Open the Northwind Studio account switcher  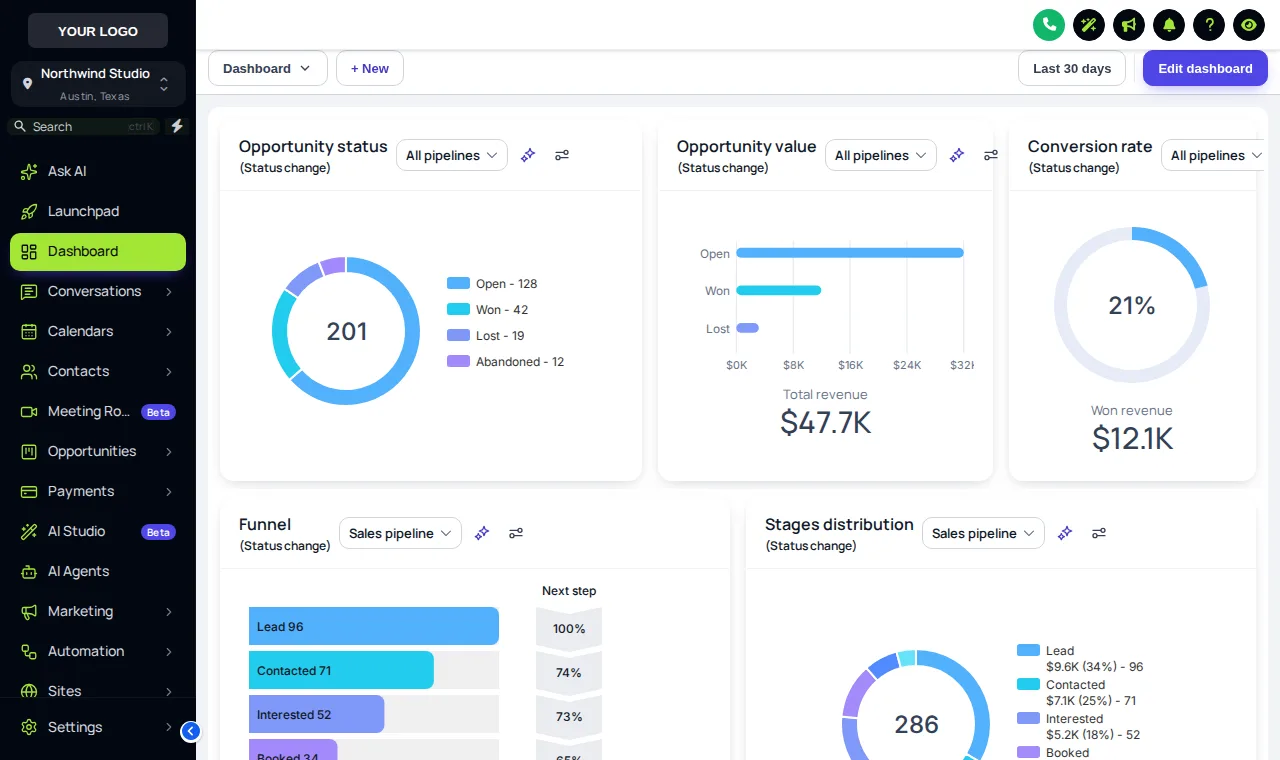98,84
